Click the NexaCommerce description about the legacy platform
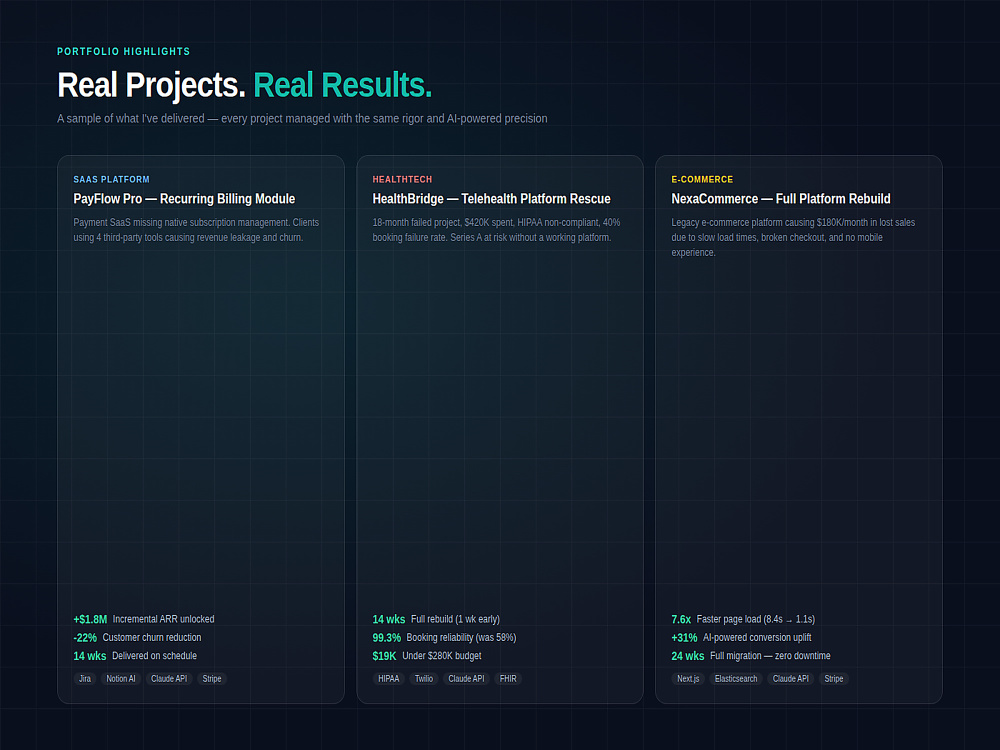This screenshot has height=750, width=1000. [793, 237]
